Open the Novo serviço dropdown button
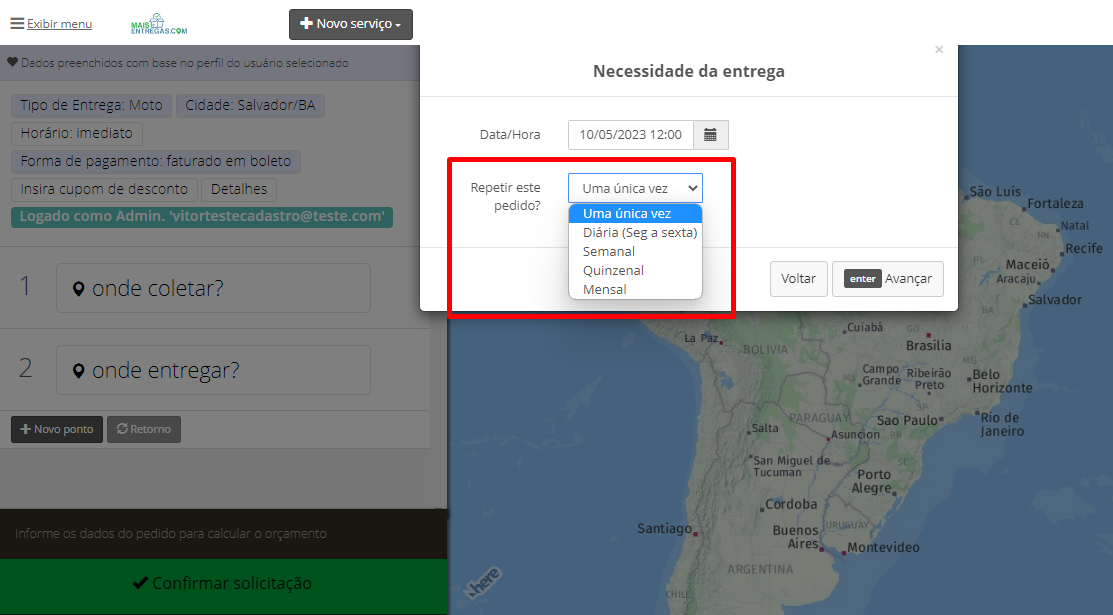 [x=351, y=24]
